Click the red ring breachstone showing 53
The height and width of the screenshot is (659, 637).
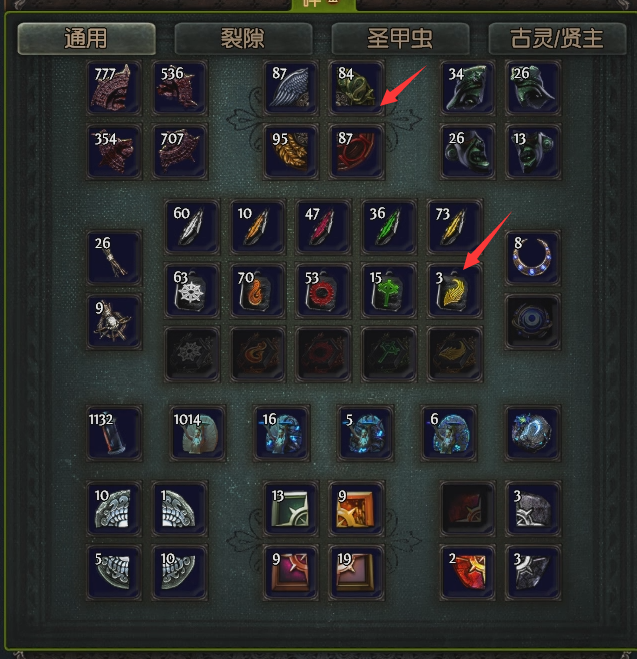323,290
